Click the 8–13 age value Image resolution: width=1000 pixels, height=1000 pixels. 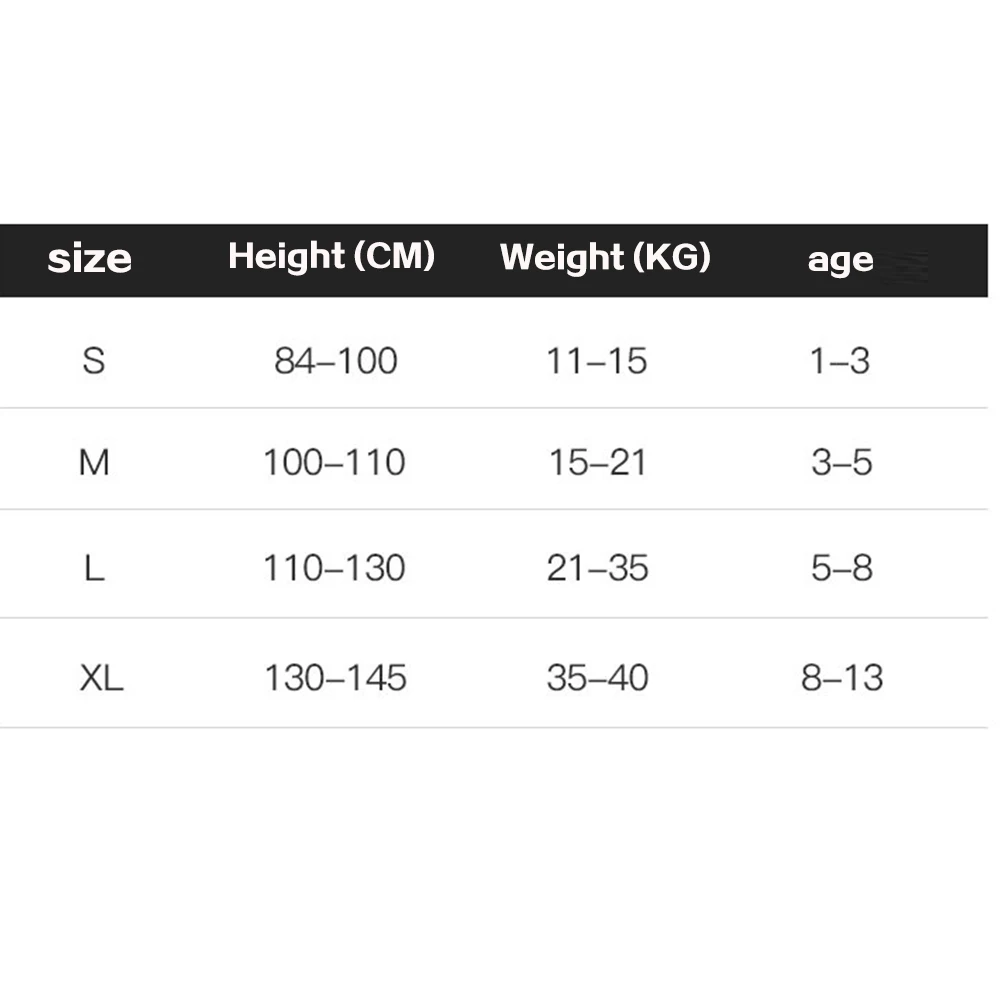click(x=842, y=678)
